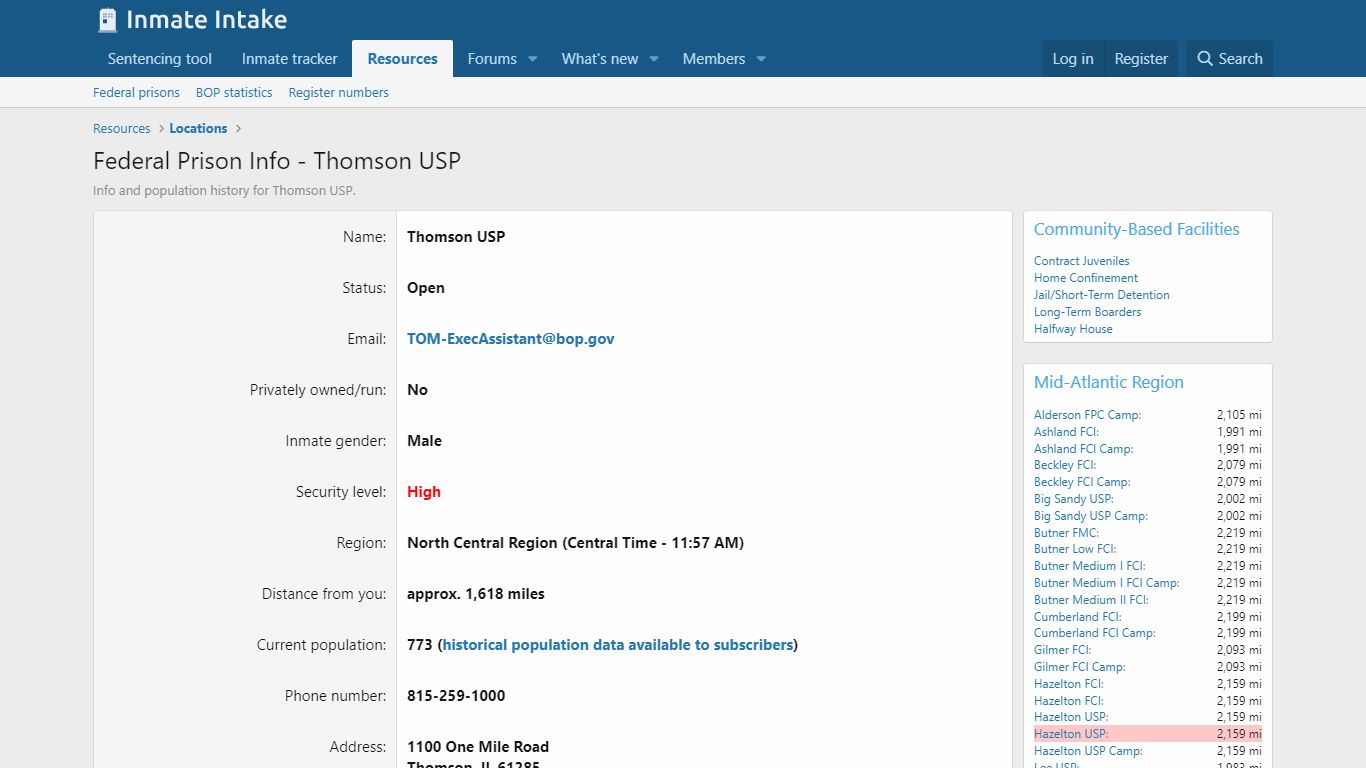Click the Register button

[1141, 59]
